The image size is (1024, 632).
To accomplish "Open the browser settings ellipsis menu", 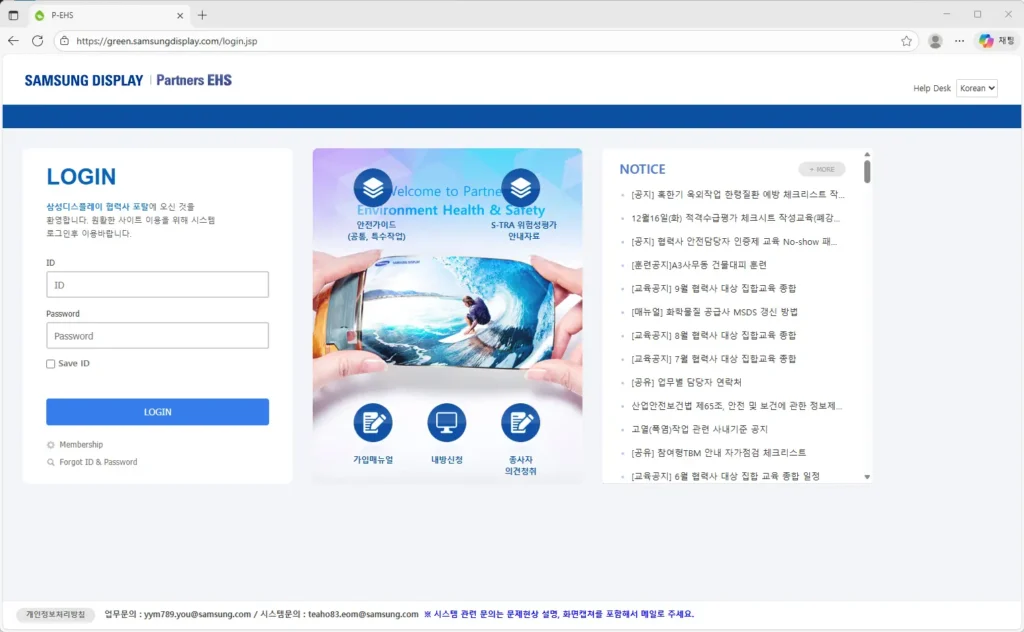I will (959, 42).
